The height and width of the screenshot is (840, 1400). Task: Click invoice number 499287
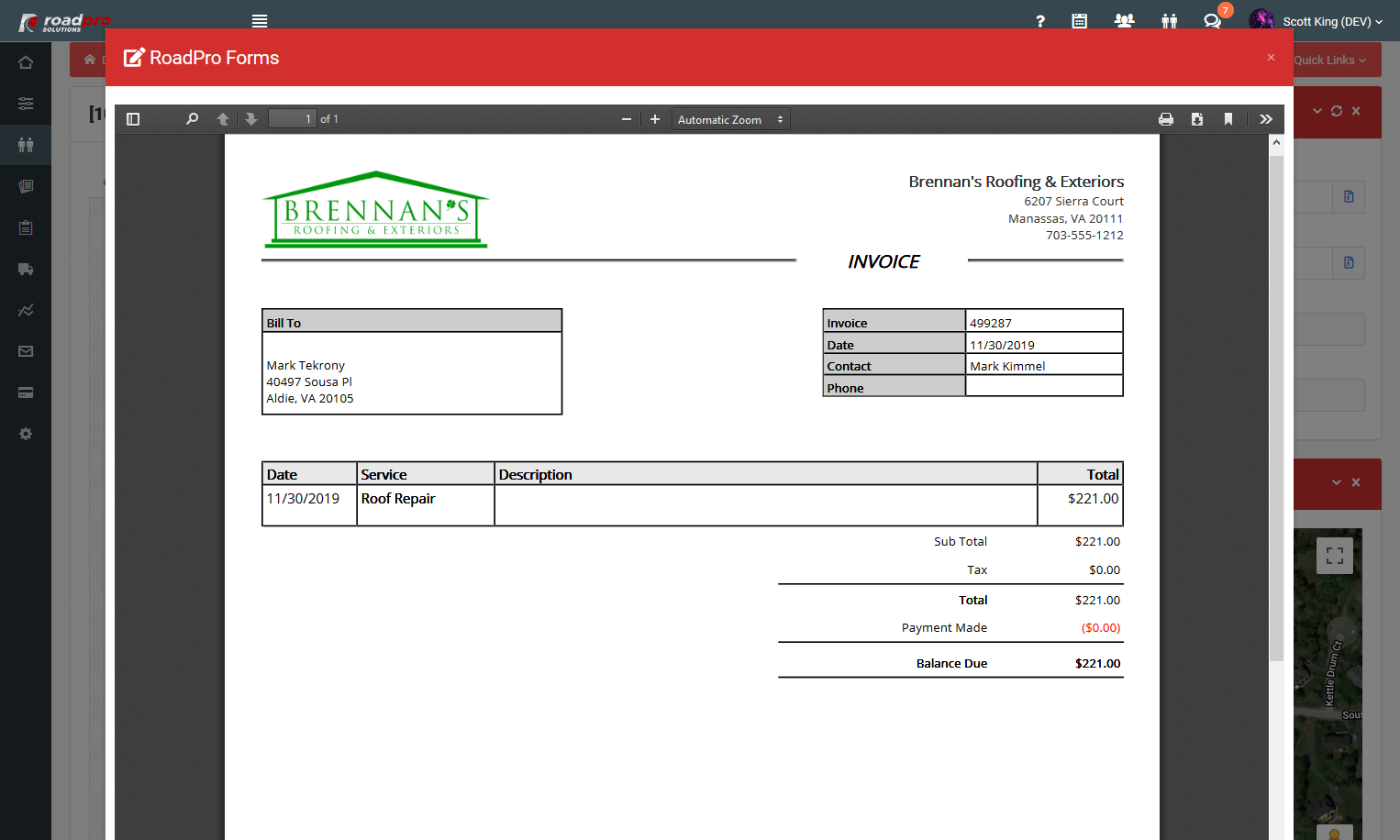(991, 323)
